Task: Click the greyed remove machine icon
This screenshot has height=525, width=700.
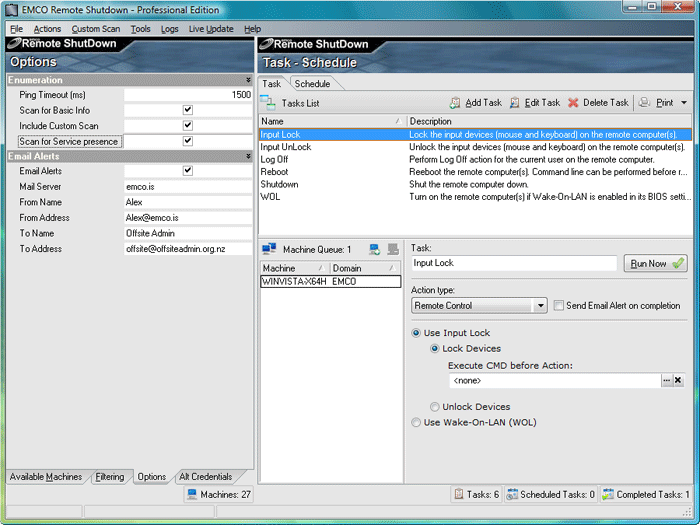Action: click(393, 249)
